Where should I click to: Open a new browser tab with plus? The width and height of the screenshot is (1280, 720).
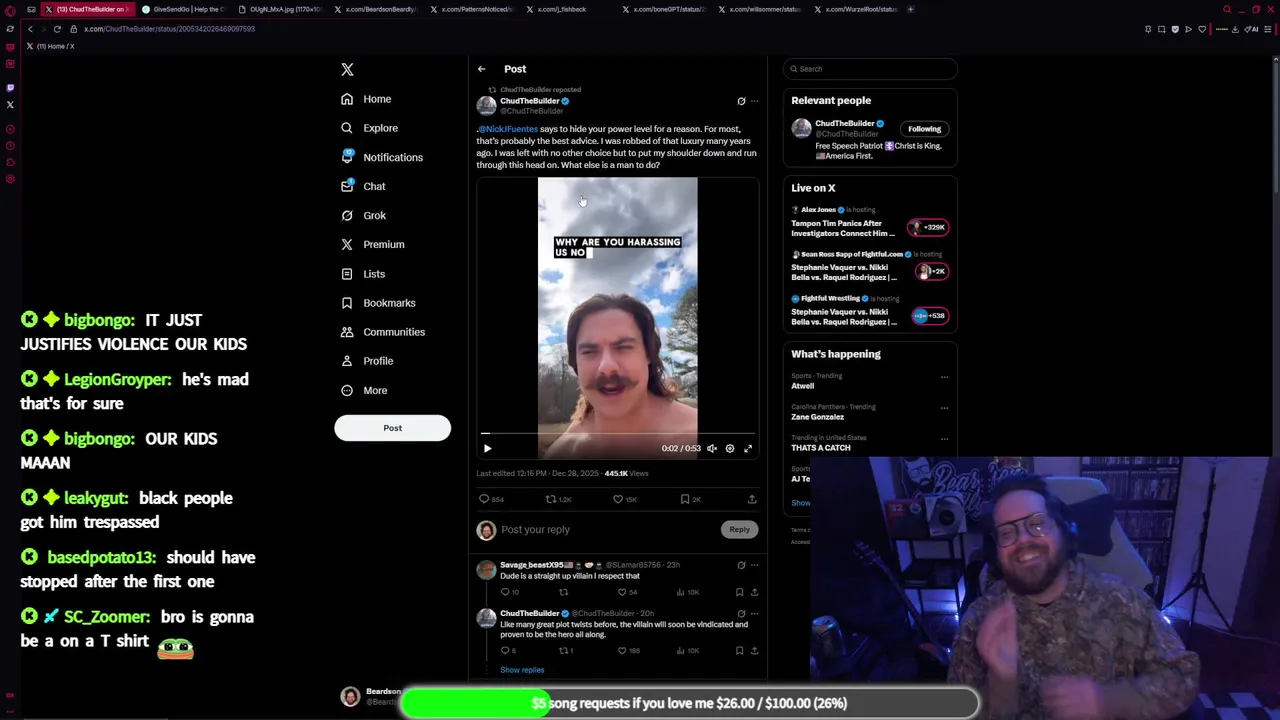910,9
